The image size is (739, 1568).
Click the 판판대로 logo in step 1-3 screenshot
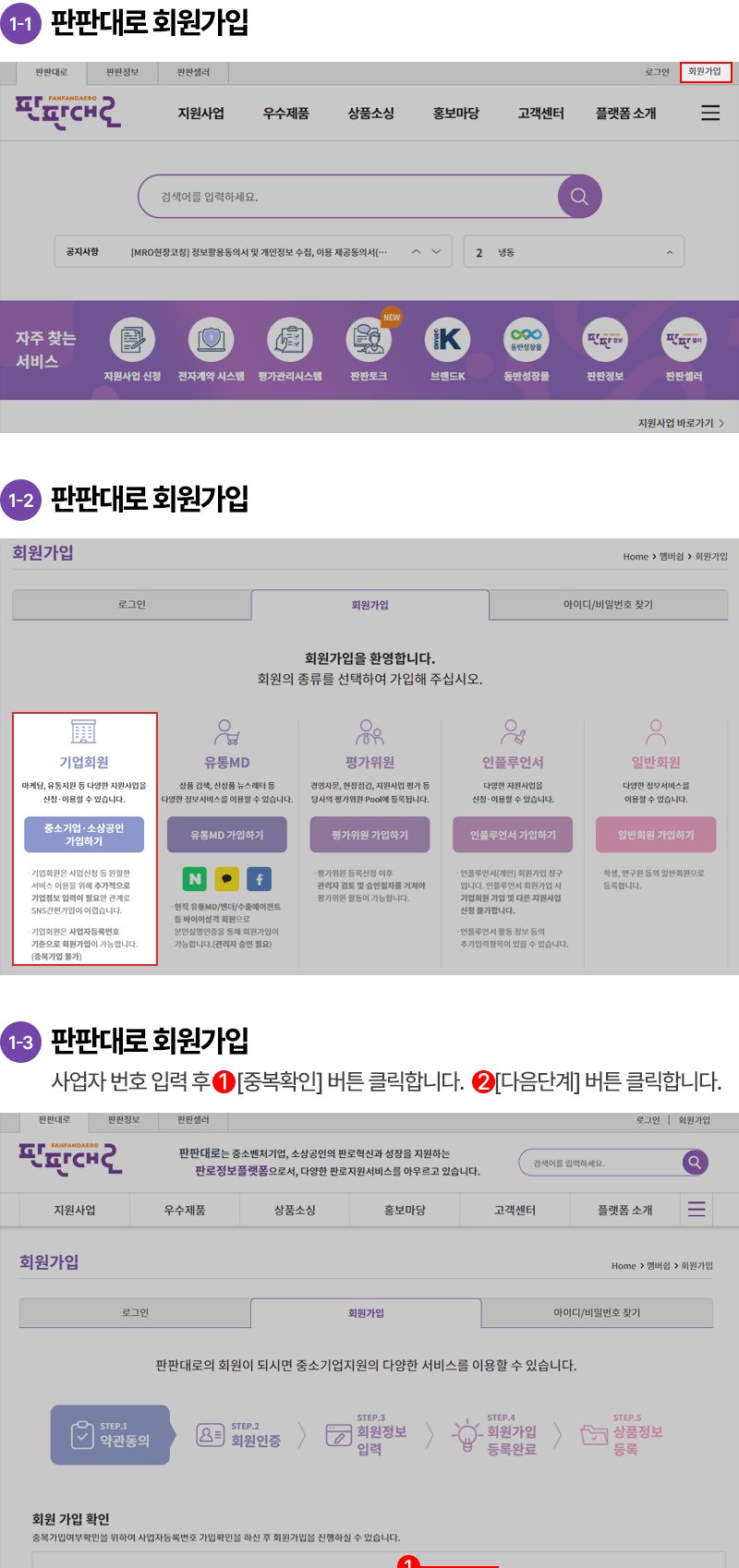pos(70,1158)
